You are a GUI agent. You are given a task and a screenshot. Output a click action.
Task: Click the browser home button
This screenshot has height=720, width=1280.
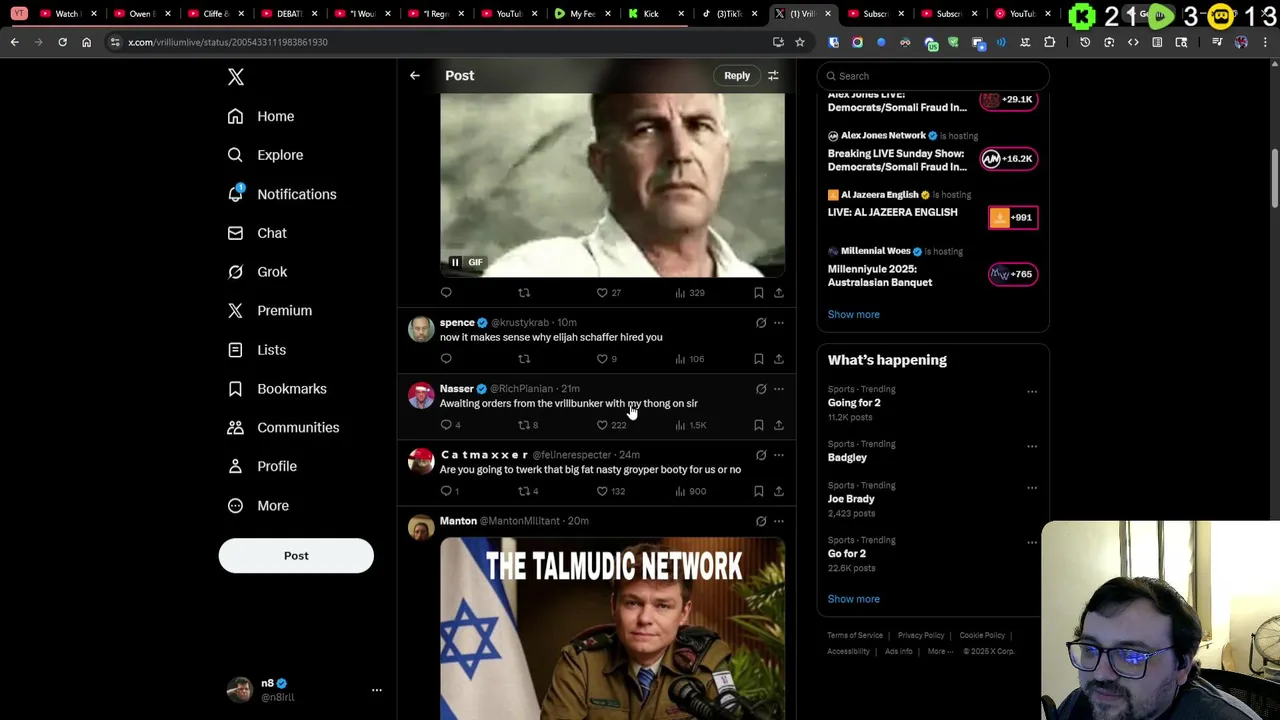click(86, 42)
